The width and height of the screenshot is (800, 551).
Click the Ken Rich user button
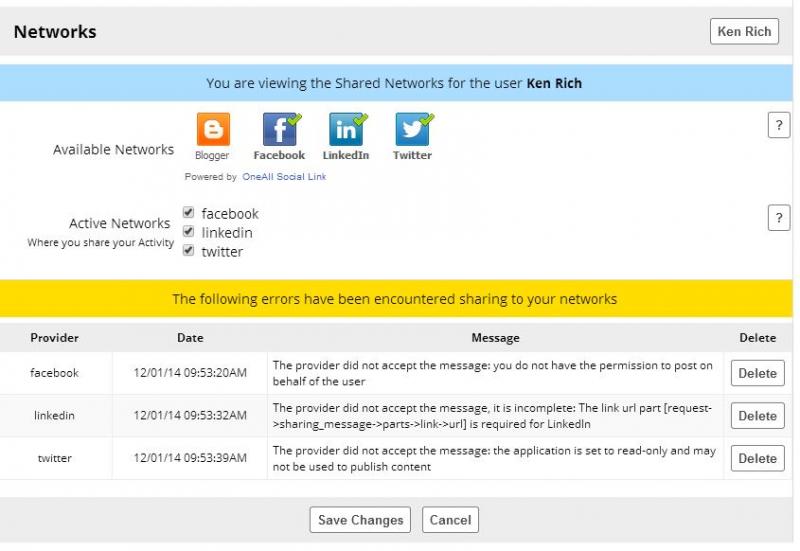click(x=744, y=32)
